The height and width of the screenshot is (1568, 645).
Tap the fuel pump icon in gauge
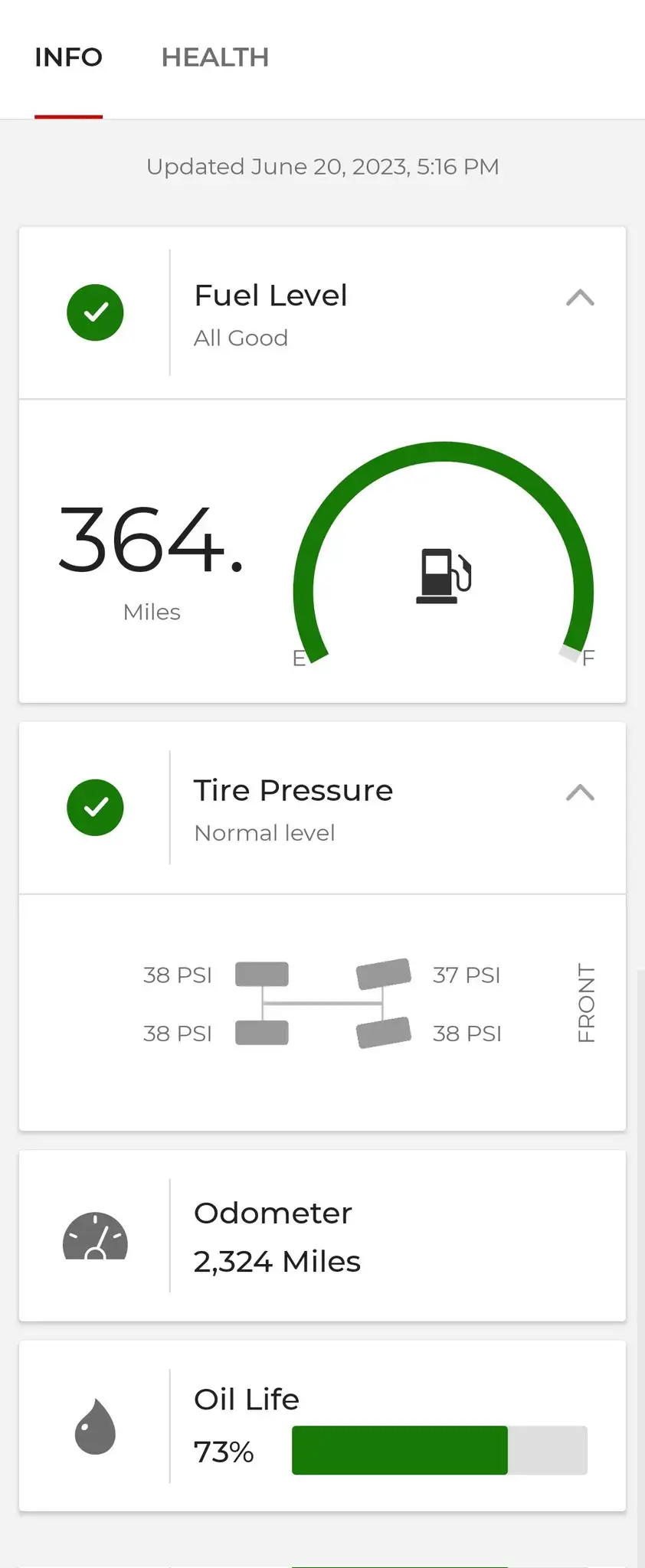[444, 576]
